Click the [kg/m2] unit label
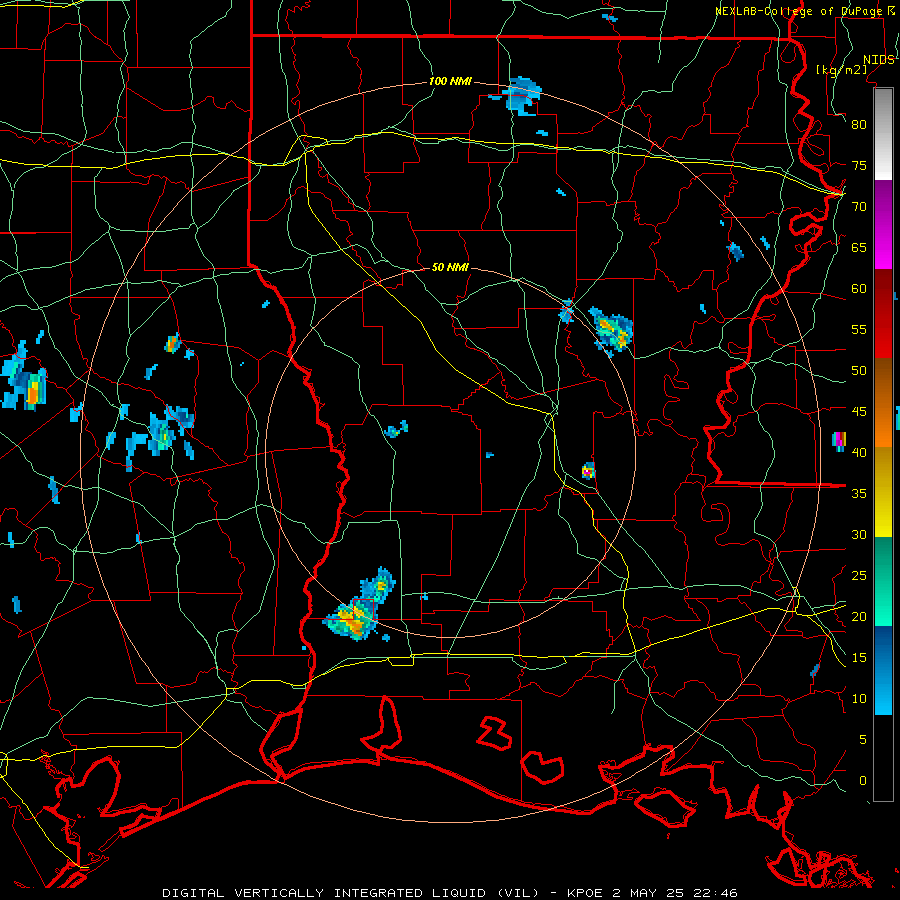The height and width of the screenshot is (900, 900). pos(841,70)
